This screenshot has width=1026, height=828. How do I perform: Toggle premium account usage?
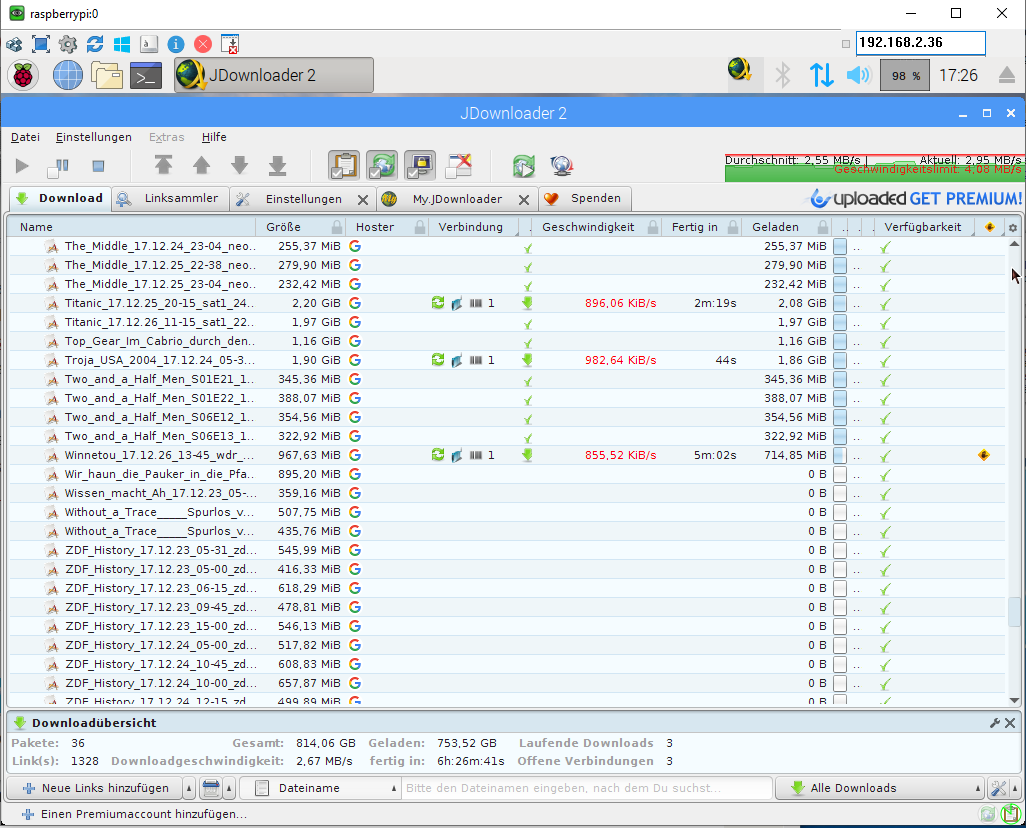coord(420,166)
